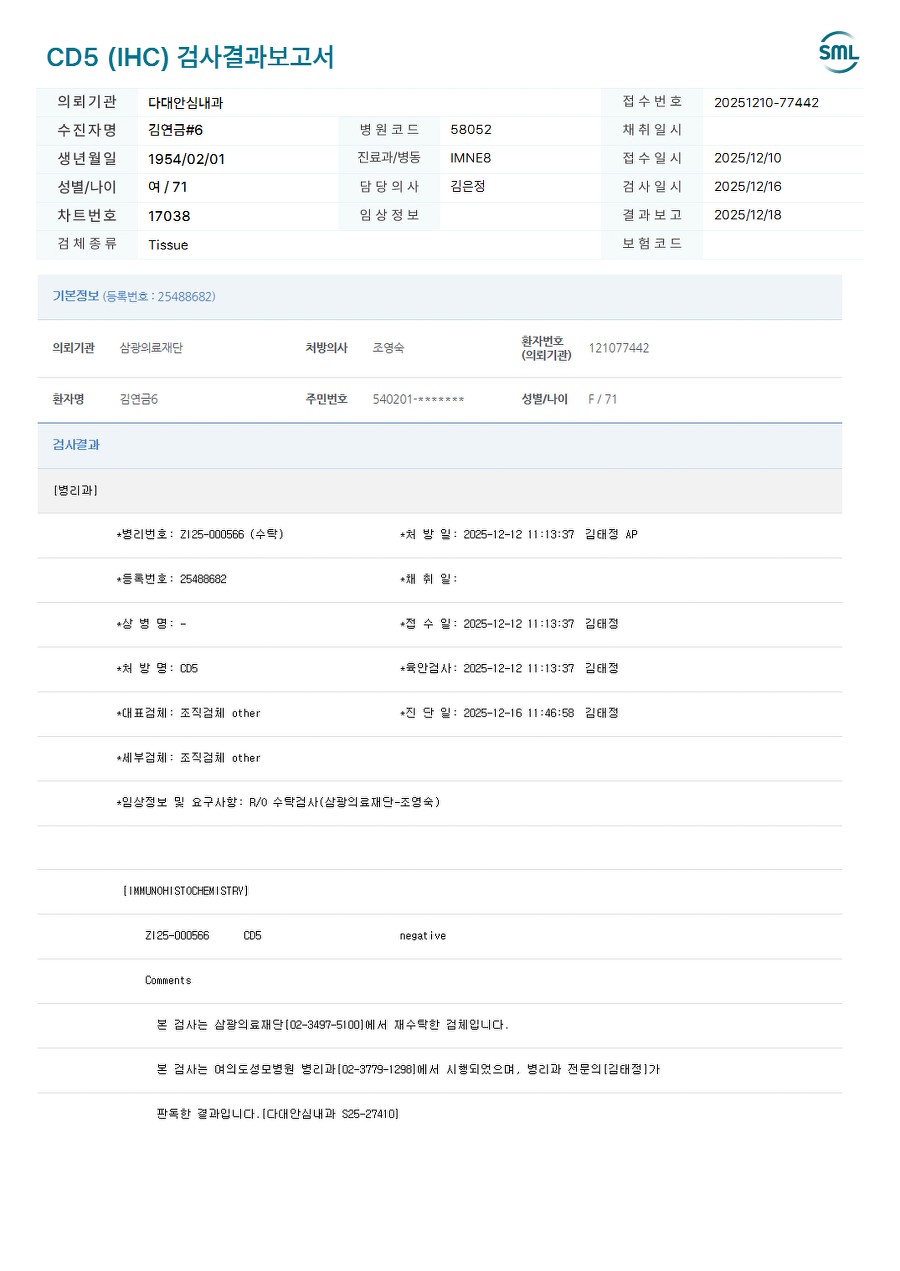
Task: Click the '*접 수 일' timestamp line
Action: click(x=509, y=624)
